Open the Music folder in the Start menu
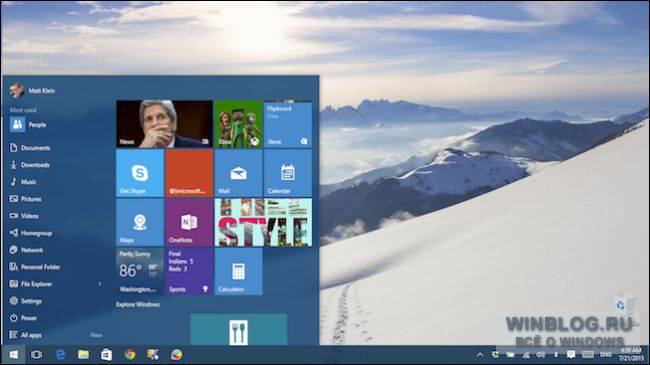This screenshot has width=650, height=365. (x=23, y=182)
